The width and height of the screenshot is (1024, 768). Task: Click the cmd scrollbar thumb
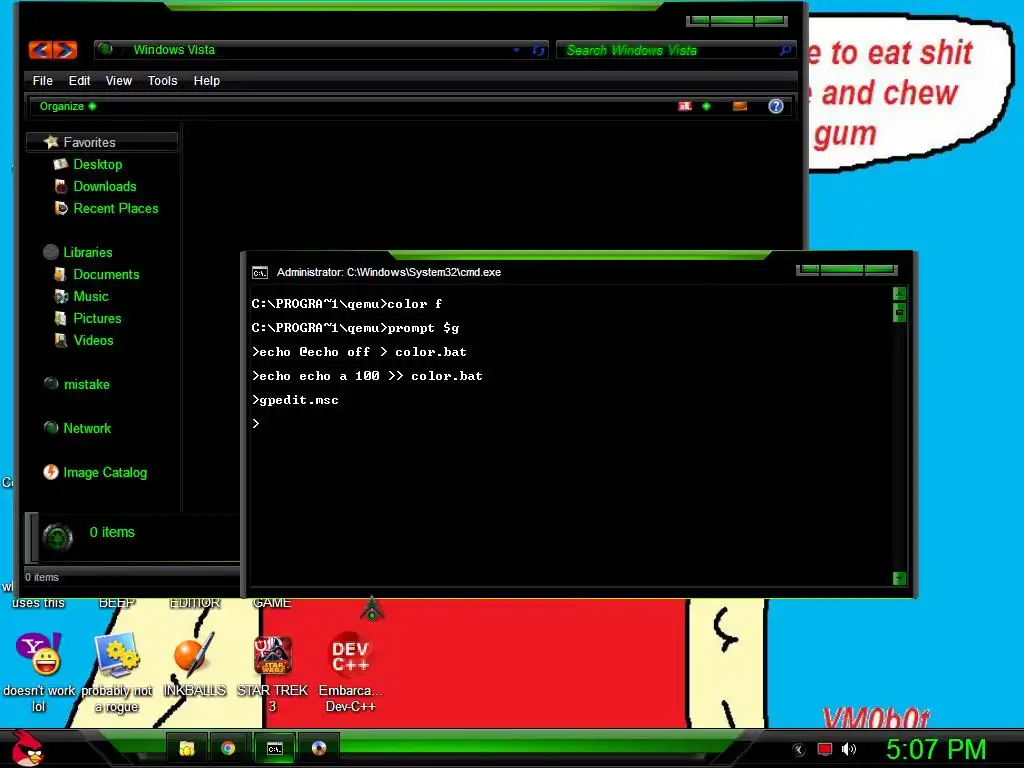click(x=899, y=313)
